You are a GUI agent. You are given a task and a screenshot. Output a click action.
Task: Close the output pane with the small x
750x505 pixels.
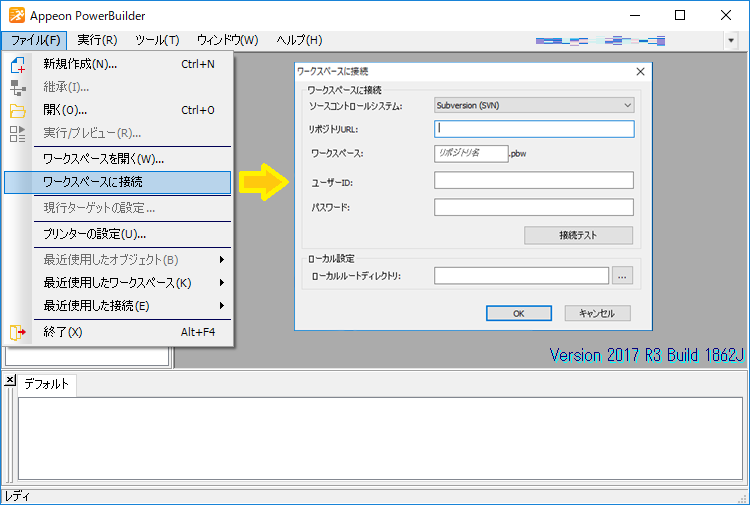pos(10,381)
